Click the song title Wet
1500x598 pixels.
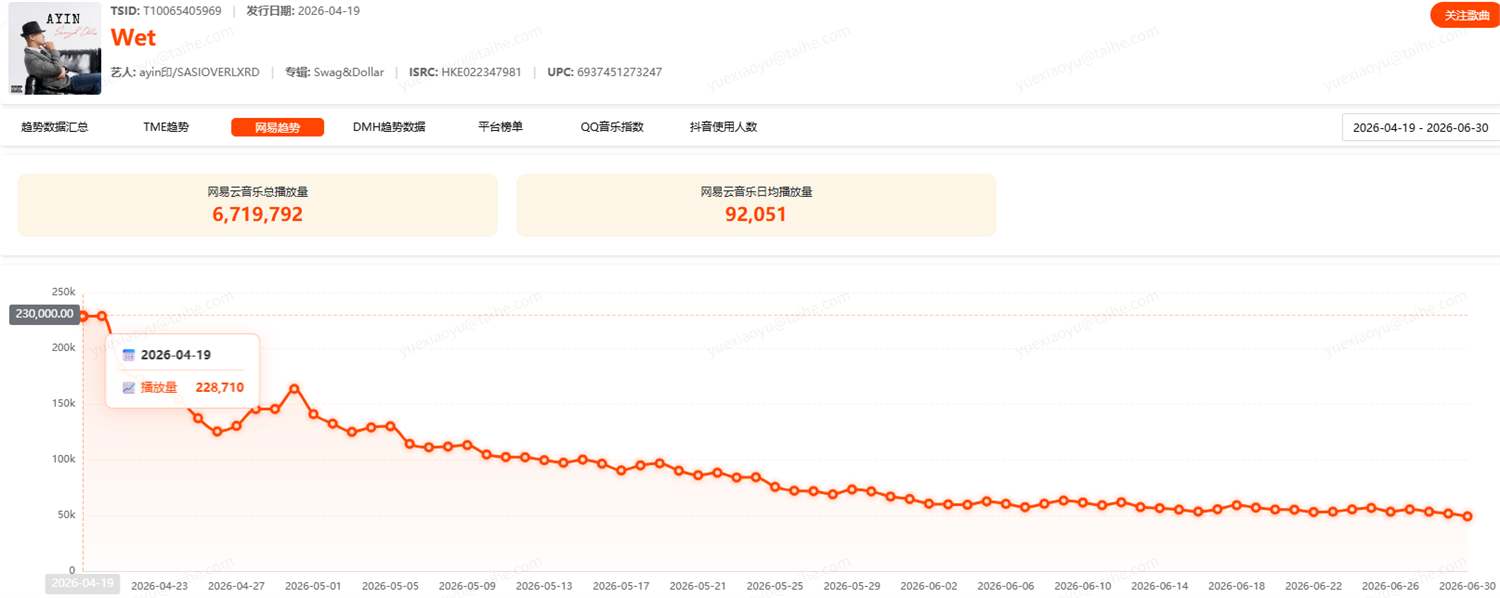click(133, 38)
